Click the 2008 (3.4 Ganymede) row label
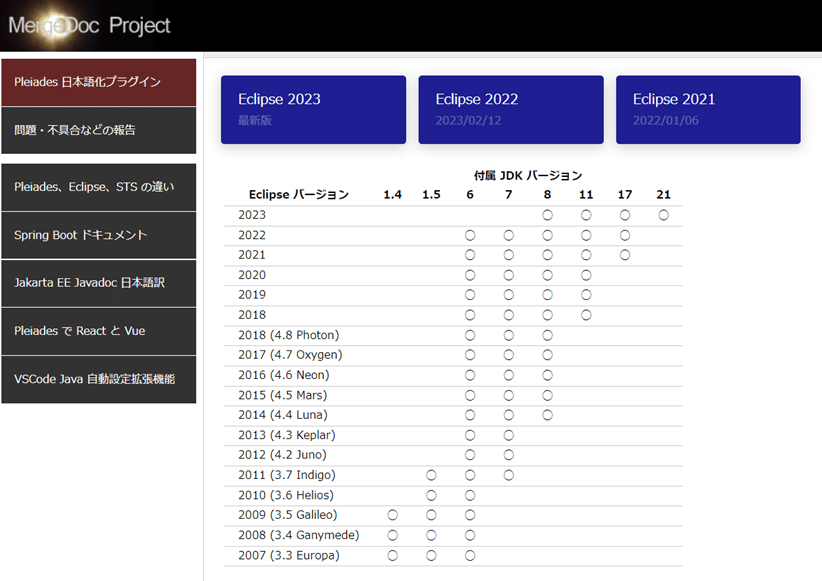822x581 pixels. click(299, 535)
